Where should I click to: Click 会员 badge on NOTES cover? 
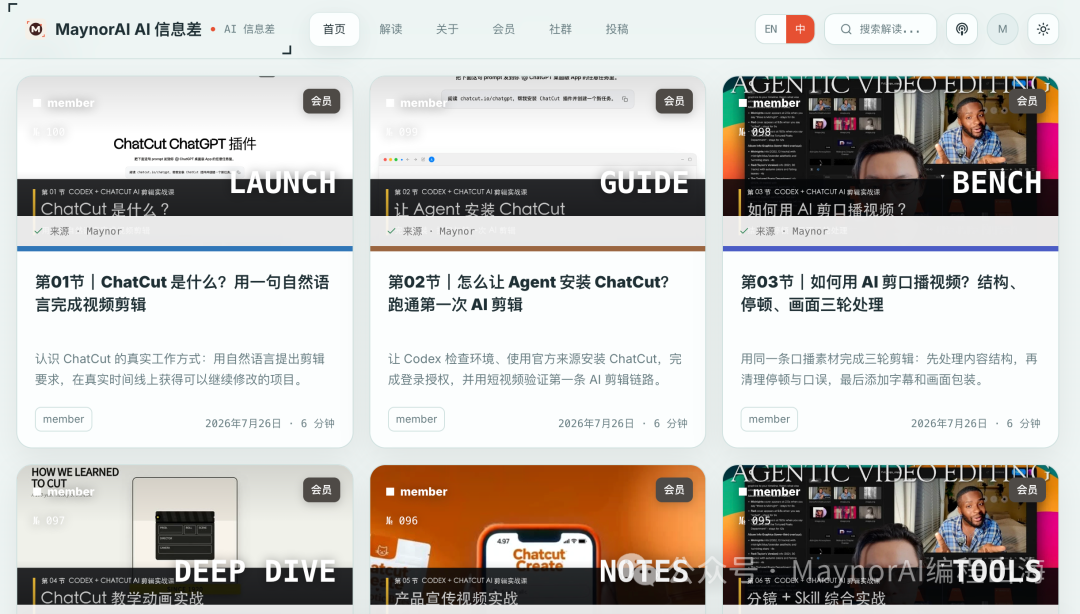(674, 490)
